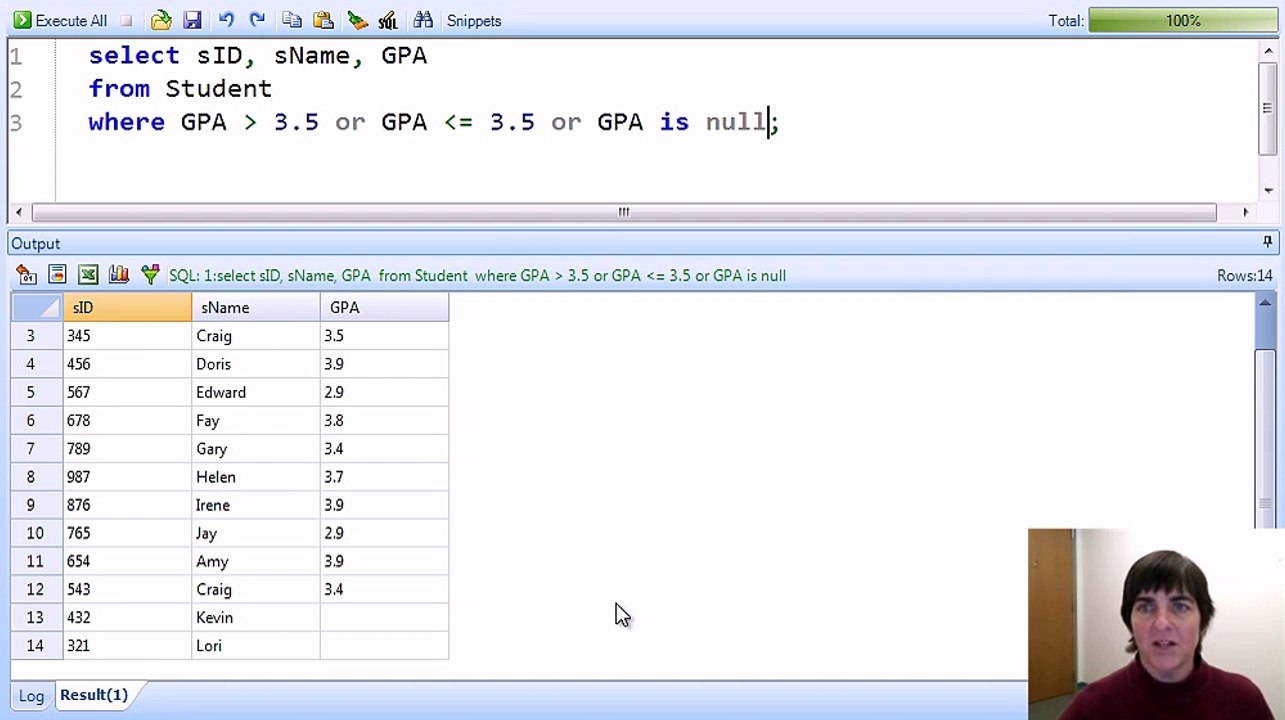
Task: Click the sName cell 'Irene'
Action: pyautogui.click(x=255, y=505)
